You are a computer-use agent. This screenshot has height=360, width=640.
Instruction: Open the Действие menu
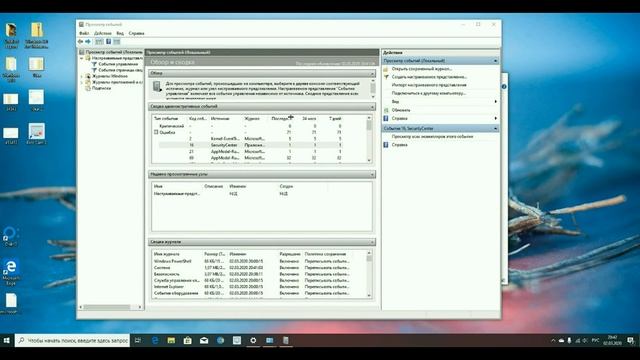tap(102, 33)
